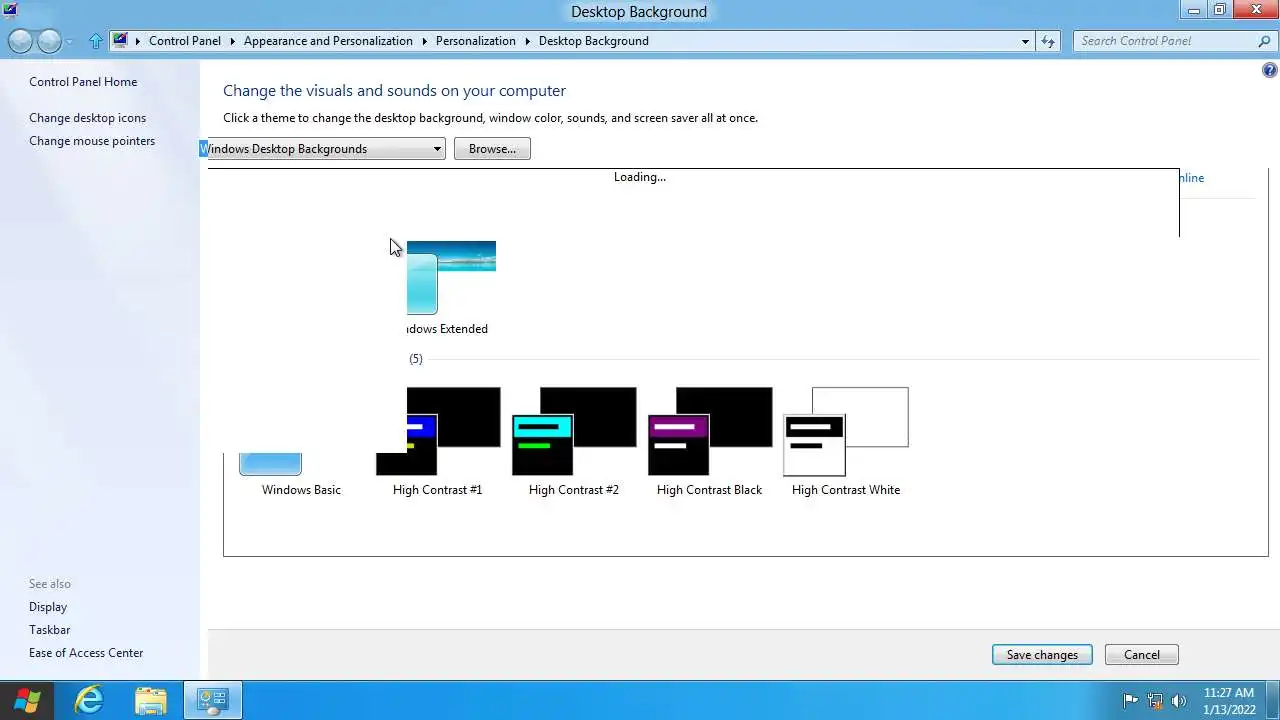Click the volume speaker tray icon
The image size is (1280, 720).
pyautogui.click(x=1179, y=701)
